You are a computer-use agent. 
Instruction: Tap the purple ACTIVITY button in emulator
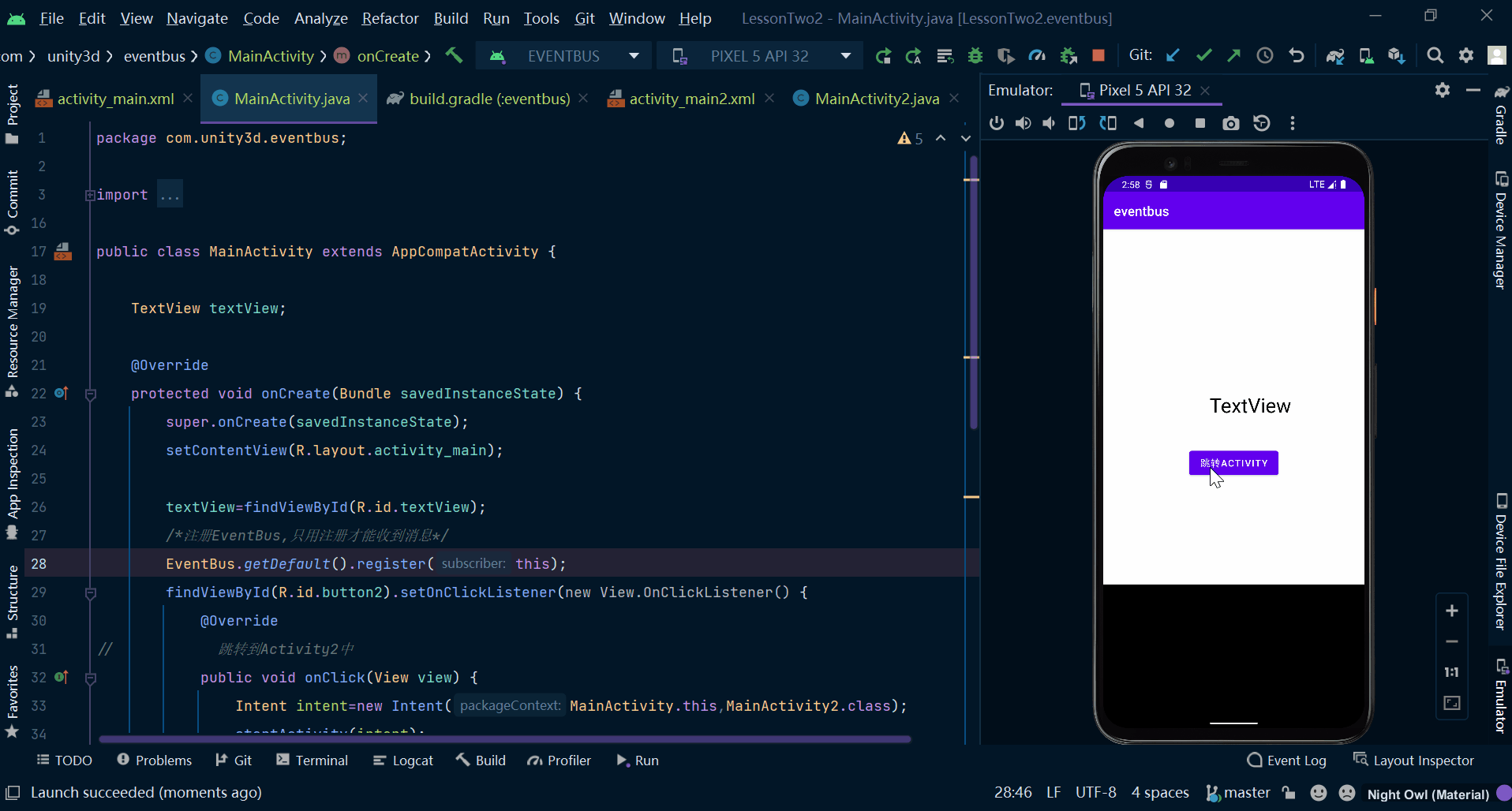1233,463
